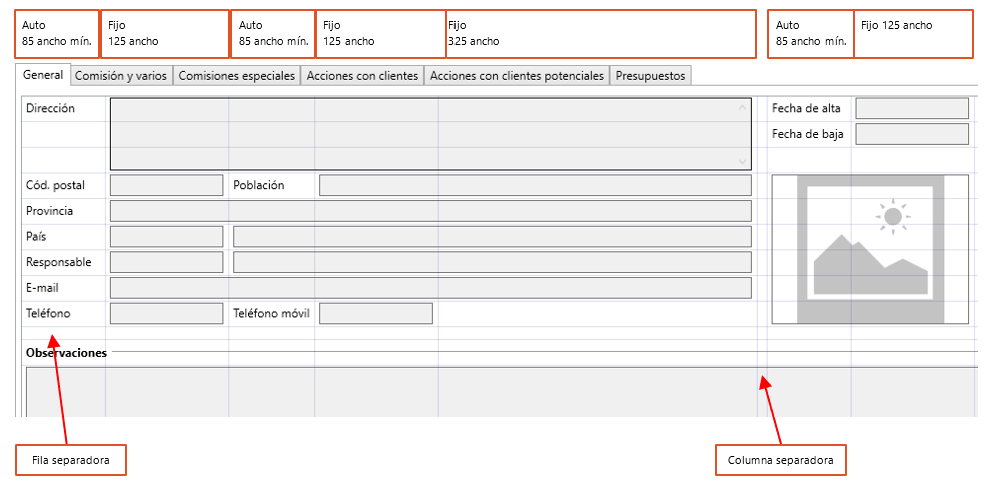Screen dimensions: 989x485
Task: Open the Comisión y varios tab
Action: click(121, 76)
